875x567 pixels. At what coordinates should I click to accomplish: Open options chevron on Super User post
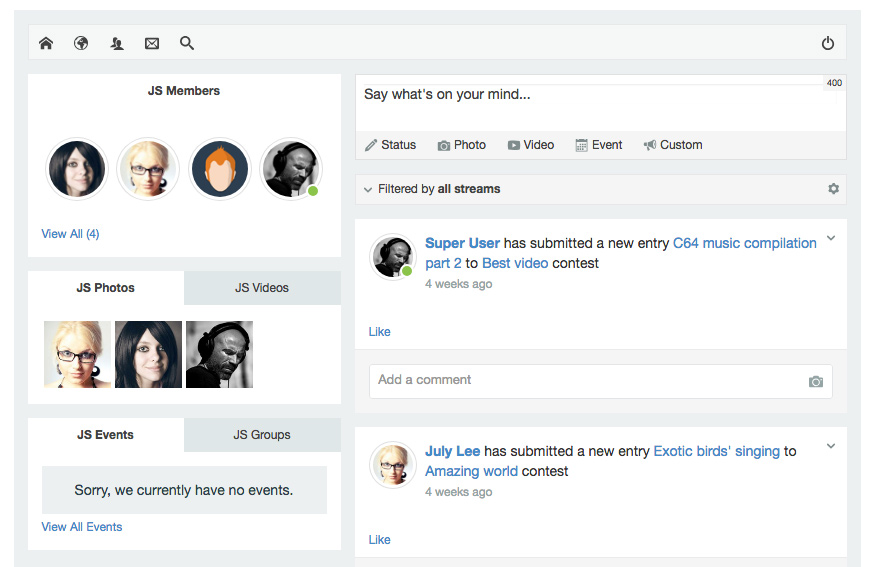coord(831,238)
